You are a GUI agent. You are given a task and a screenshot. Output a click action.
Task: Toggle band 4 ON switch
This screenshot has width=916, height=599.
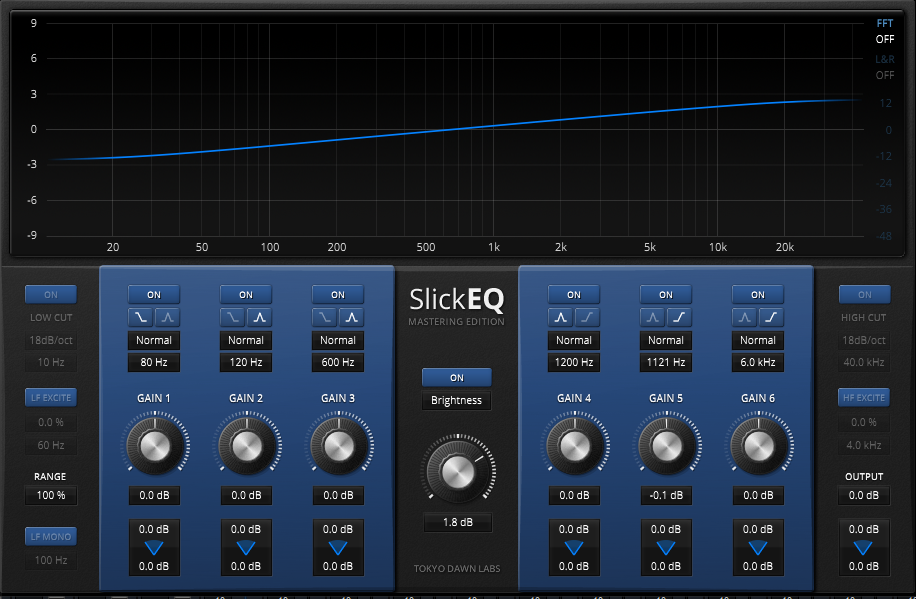click(x=574, y=295)
